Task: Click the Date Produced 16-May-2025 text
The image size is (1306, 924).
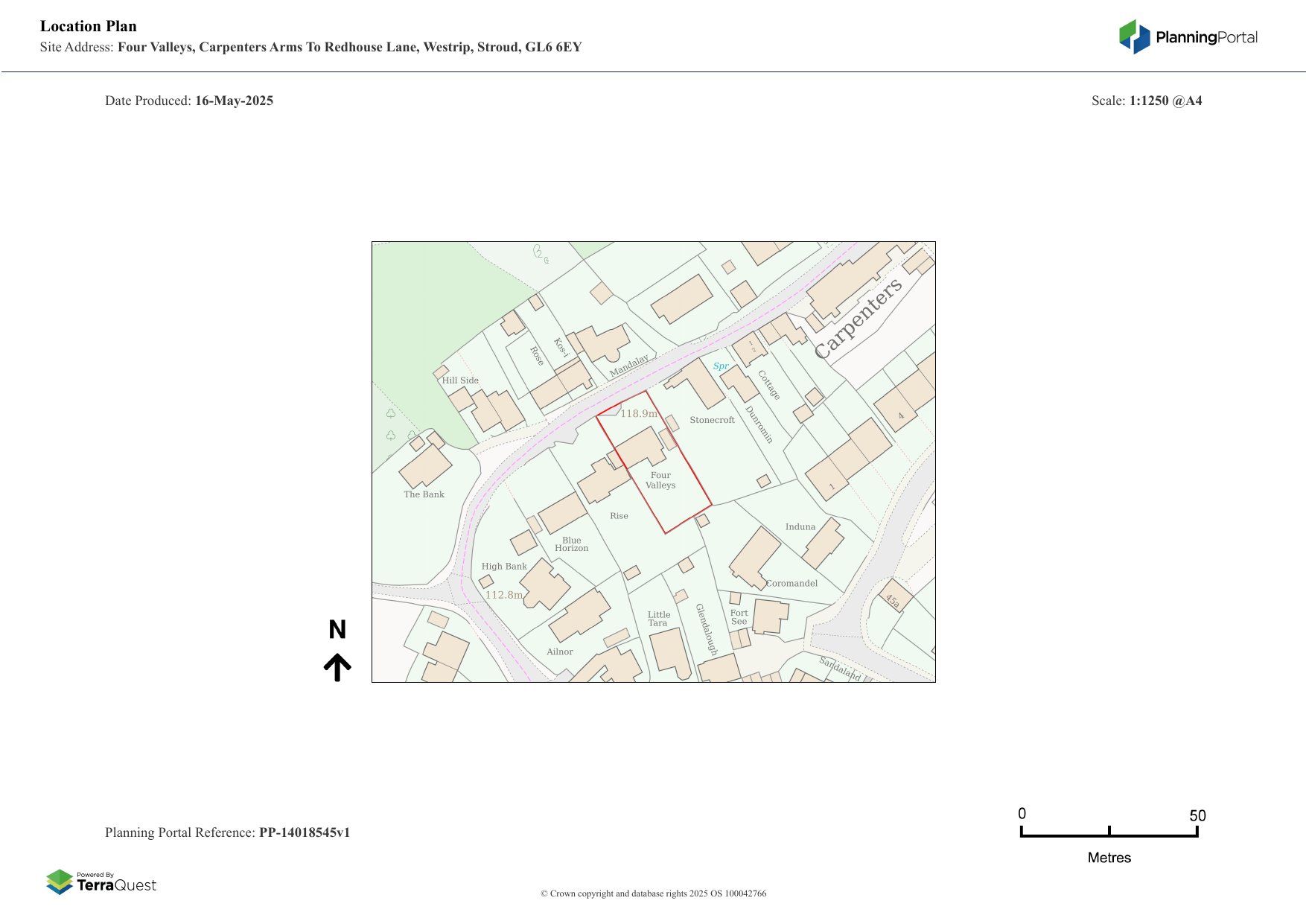Action: click(x=189, y=101)
